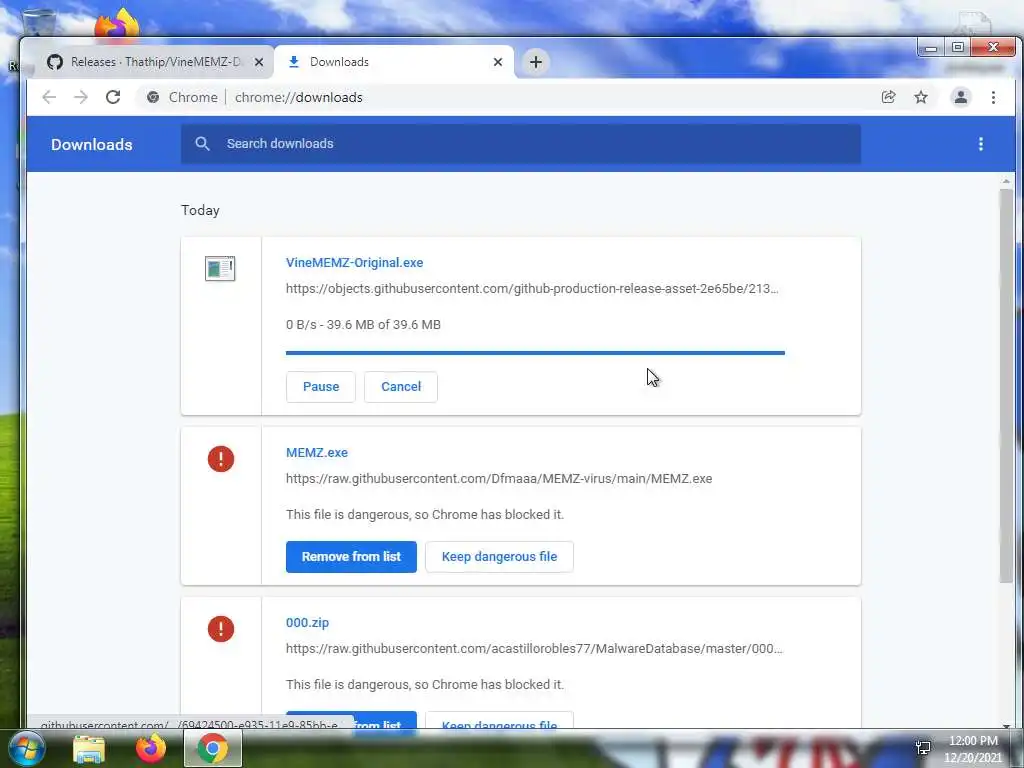Screen dimensions: 1024x768
Task: Launch Firefox from the taskbar
Action: (x=150, y=748)
